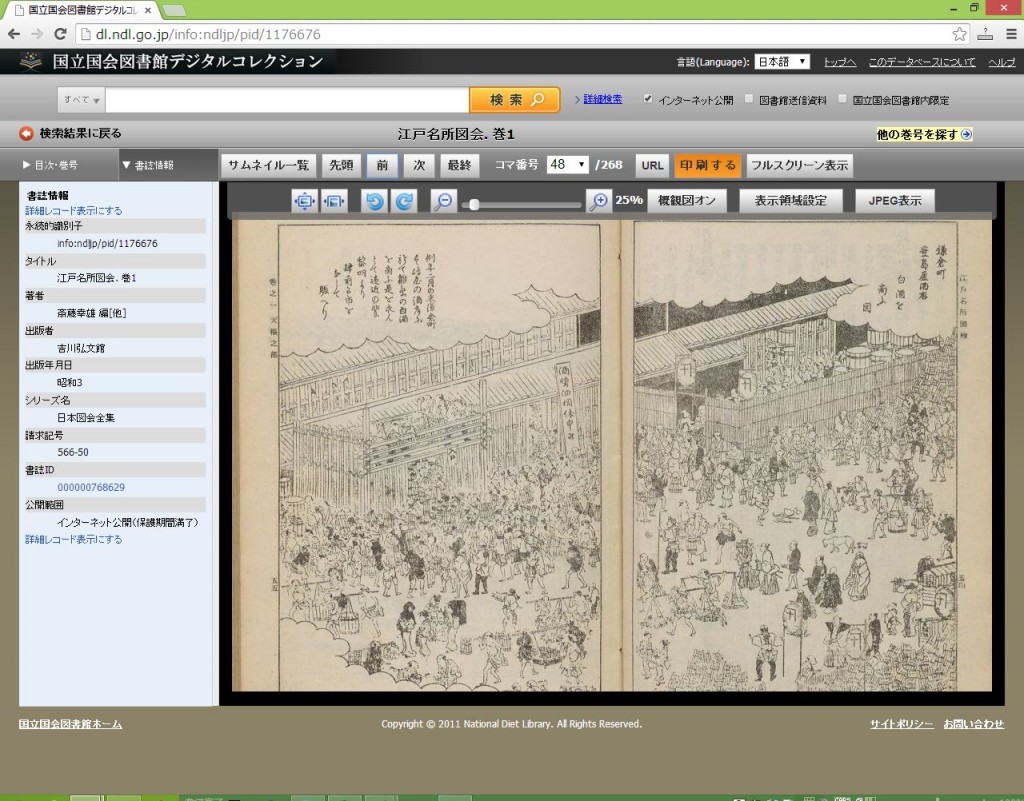Open Chrome menu hamburger icon
This screenshot has height=801, width=1024.
1011,34
